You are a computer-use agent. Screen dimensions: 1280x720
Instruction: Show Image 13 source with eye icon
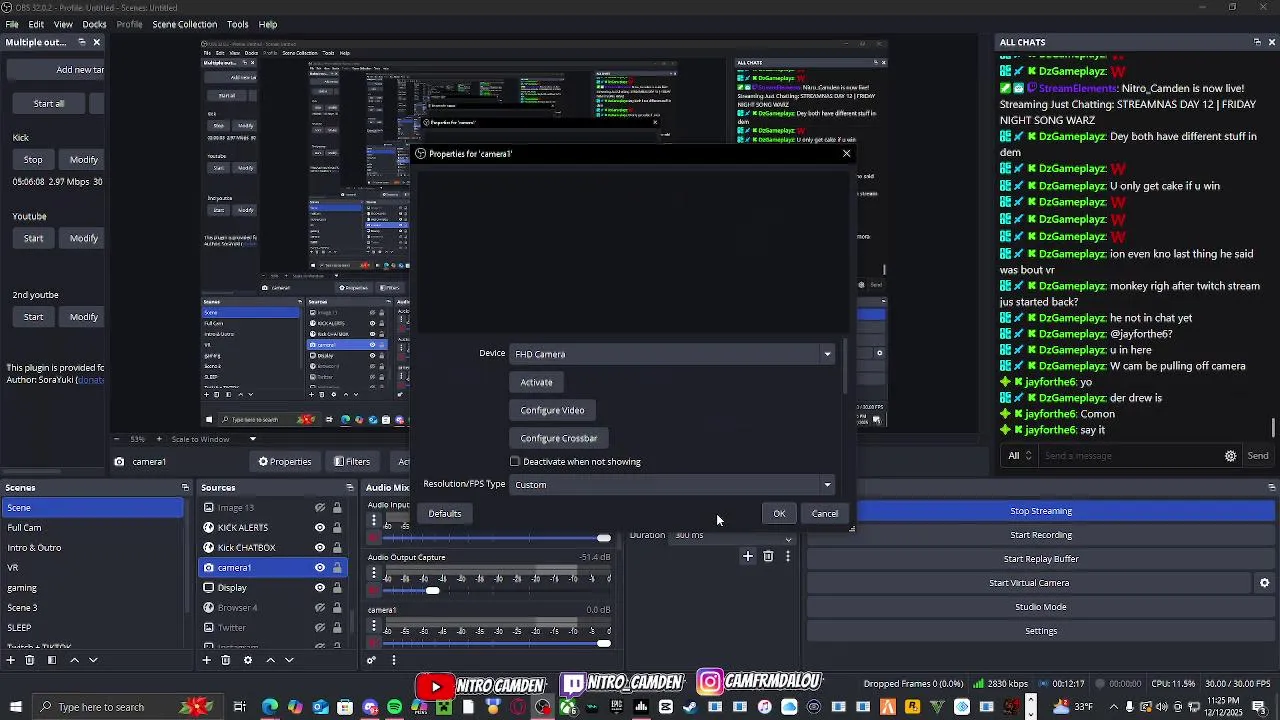(320, 507)
